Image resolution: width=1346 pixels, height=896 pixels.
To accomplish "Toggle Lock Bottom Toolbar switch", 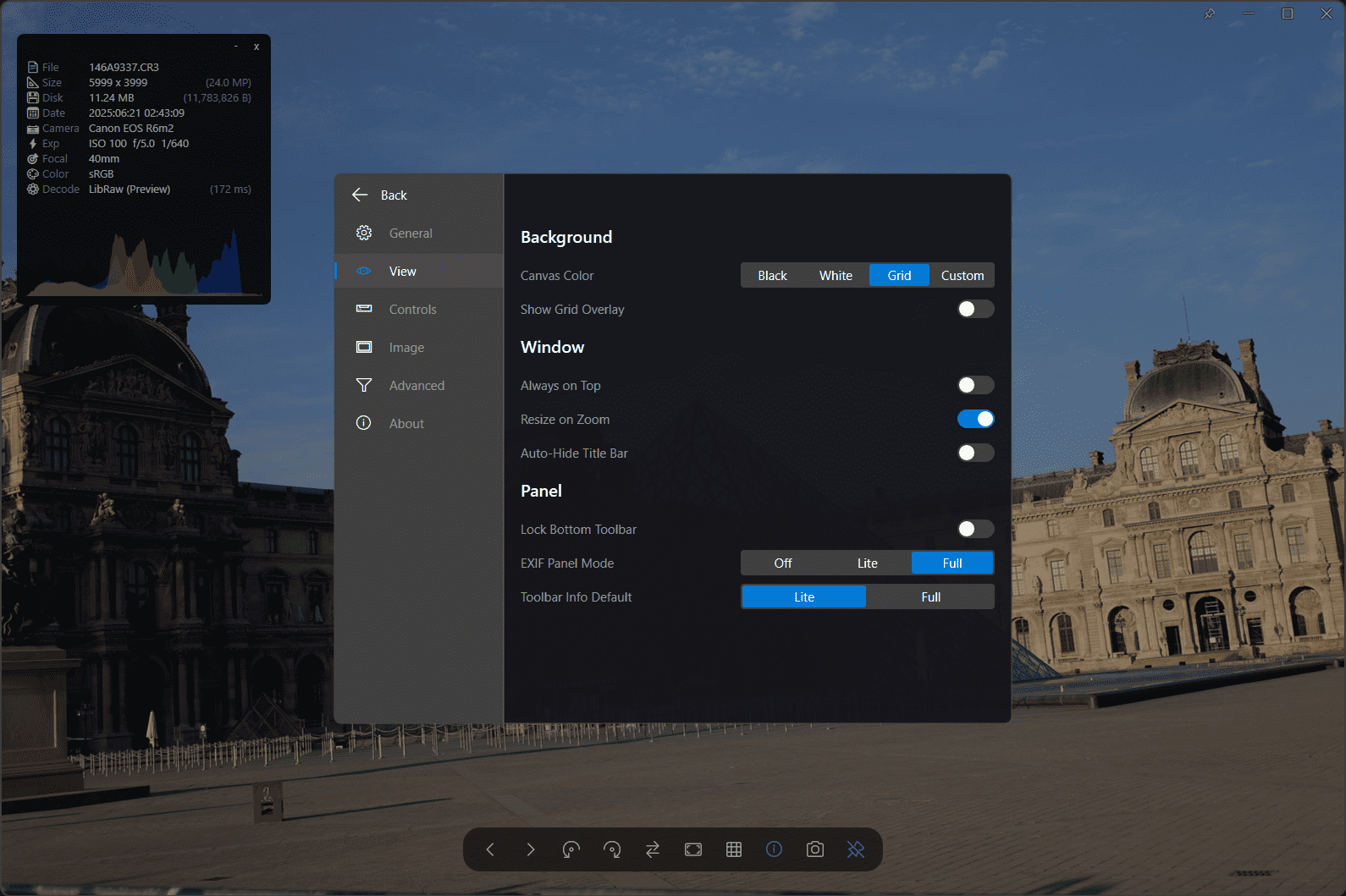I will click(976, 529).
